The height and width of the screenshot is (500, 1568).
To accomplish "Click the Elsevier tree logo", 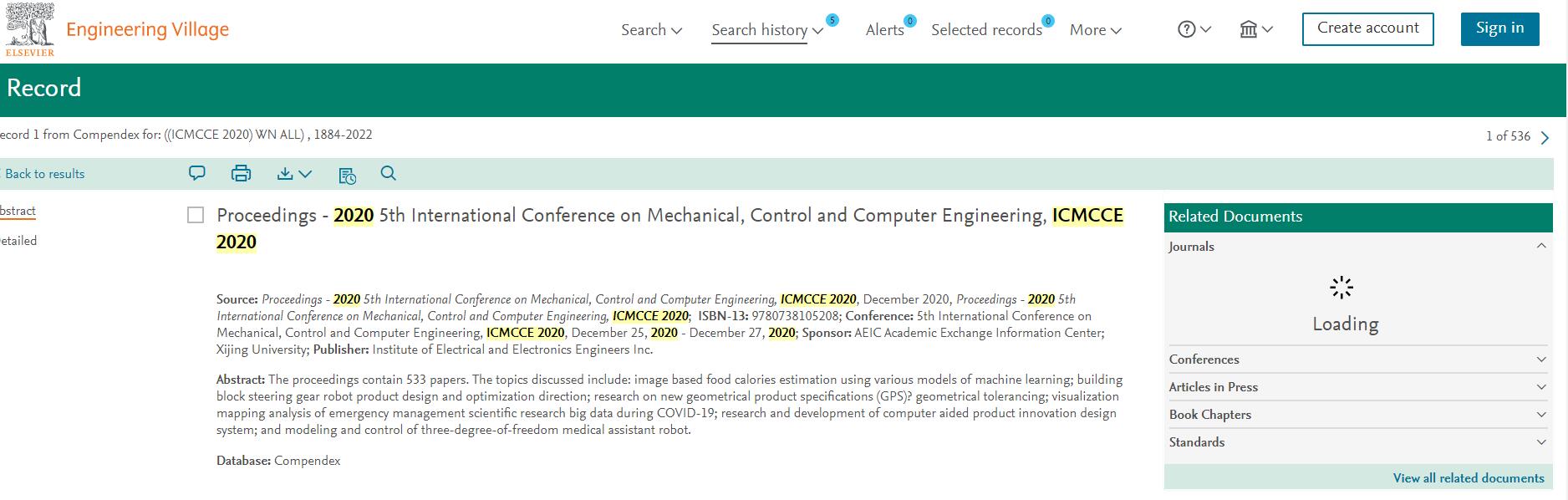I will [30, 29].
